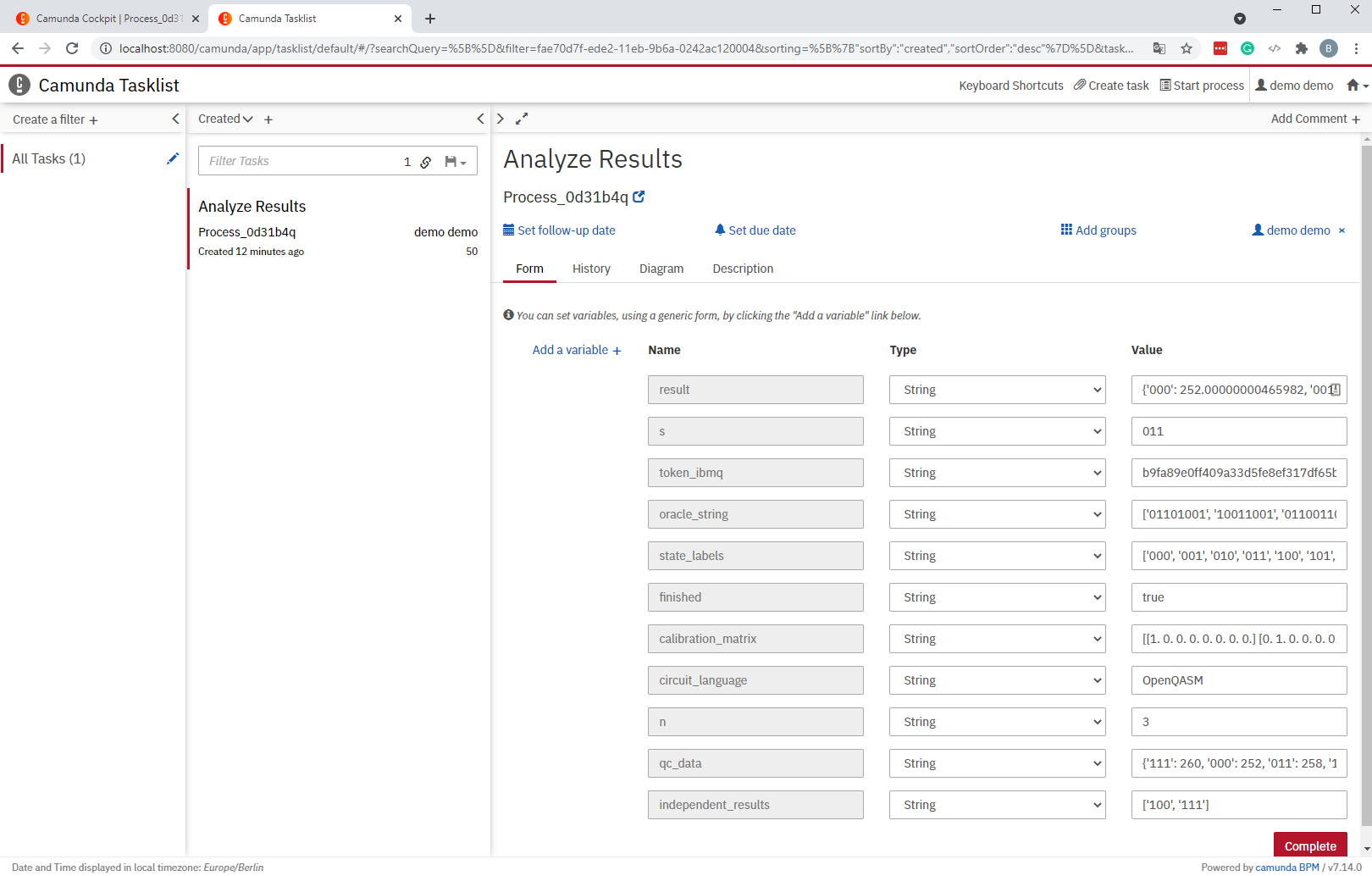This screenshot has width=1372, height=876.
Task: Switch to the History tab
Action: (x=591, y=269)
